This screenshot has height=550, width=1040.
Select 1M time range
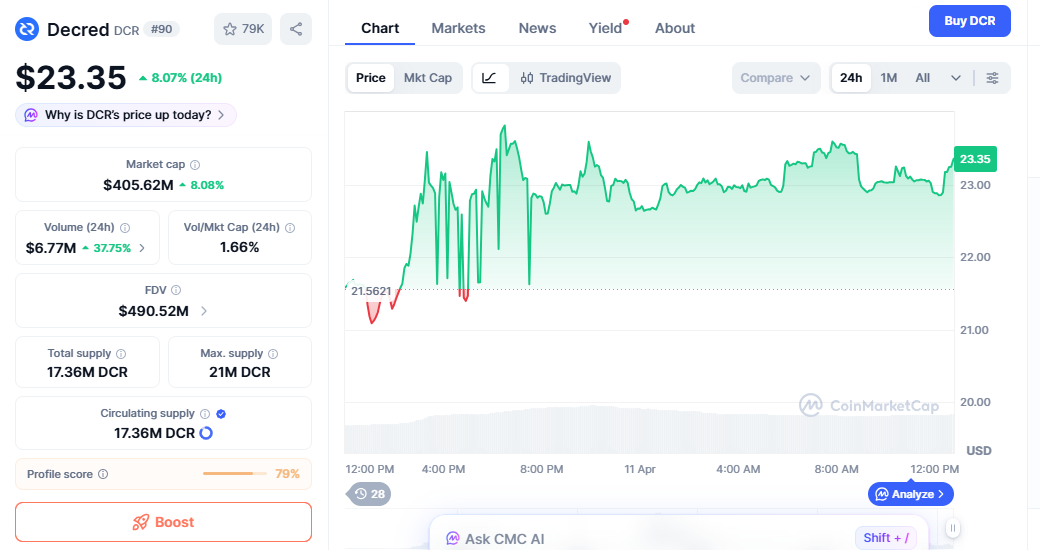(889, 78)
